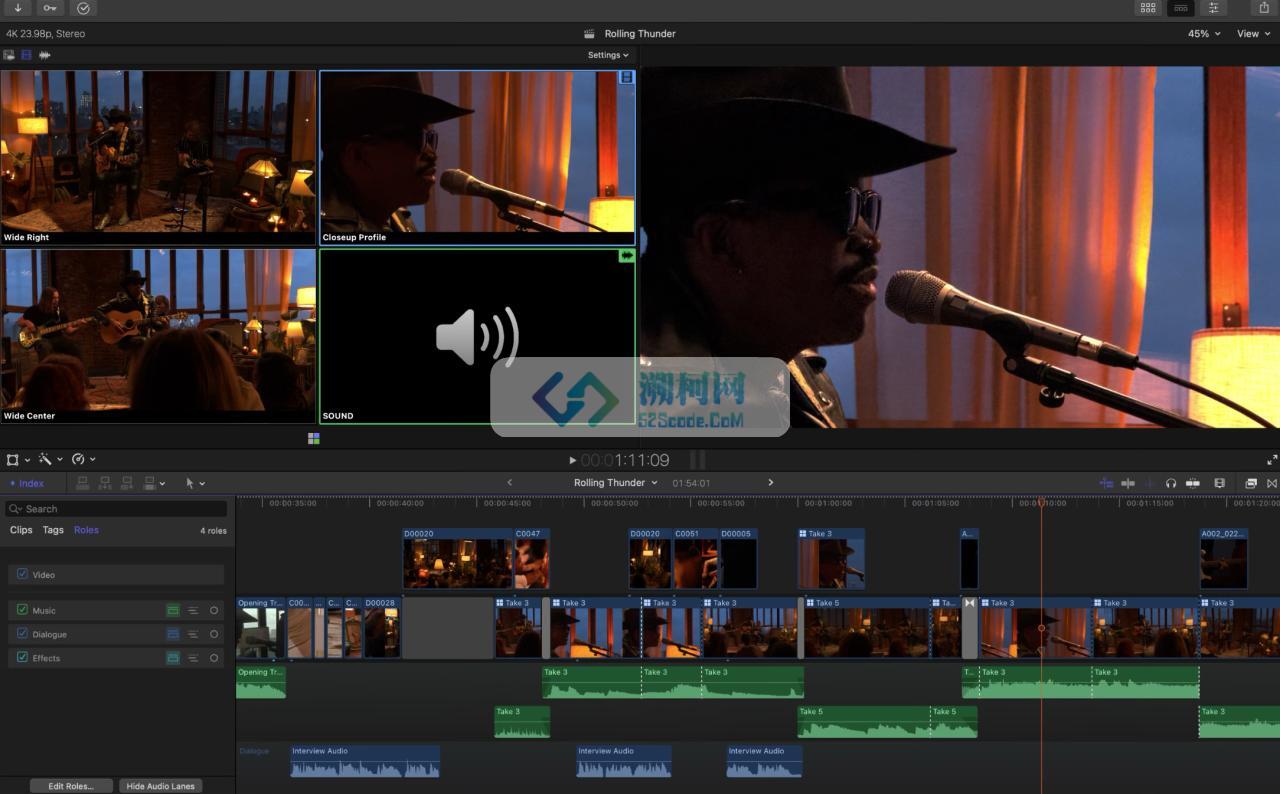Click connect clip to primary storyline icon
The height and width of the screenshot is (794, 1280).
[x=83, y=483]
